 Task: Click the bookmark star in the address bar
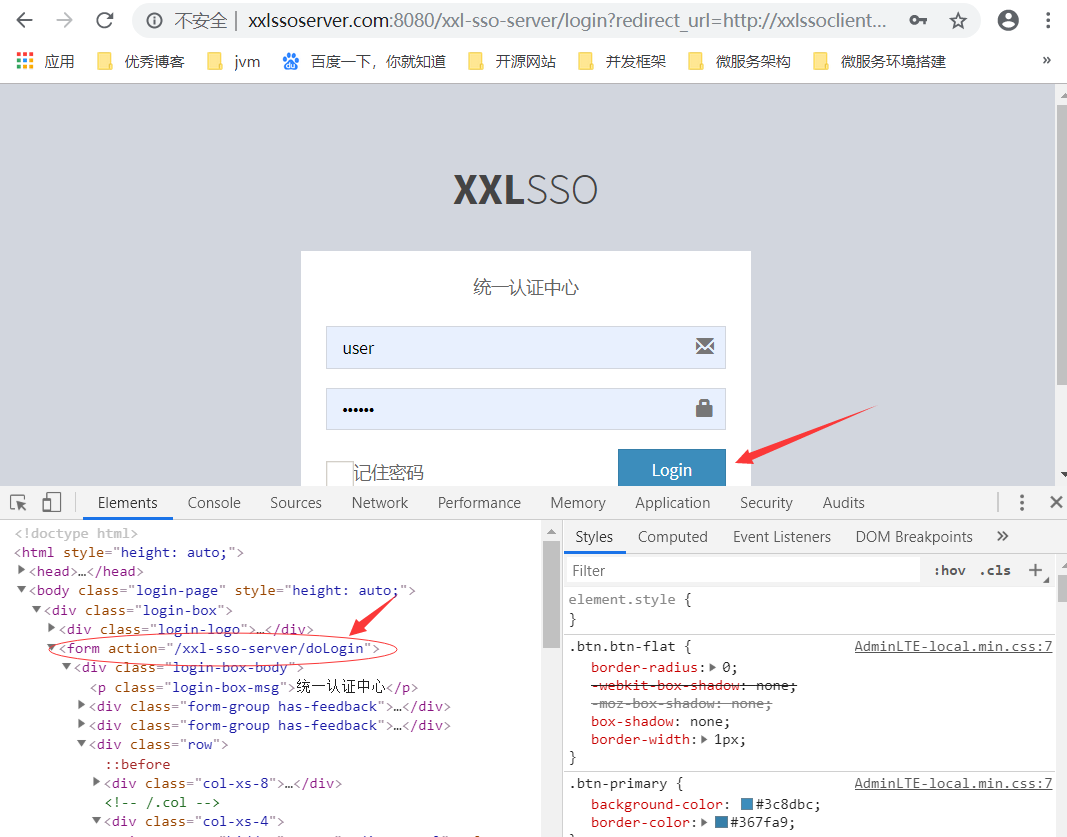click(957, 20)
